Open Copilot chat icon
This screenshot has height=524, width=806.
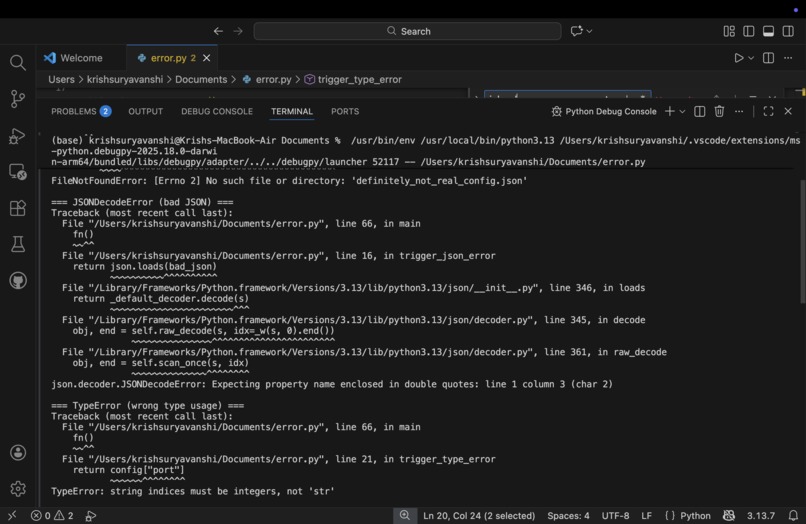tap(577, 31)
